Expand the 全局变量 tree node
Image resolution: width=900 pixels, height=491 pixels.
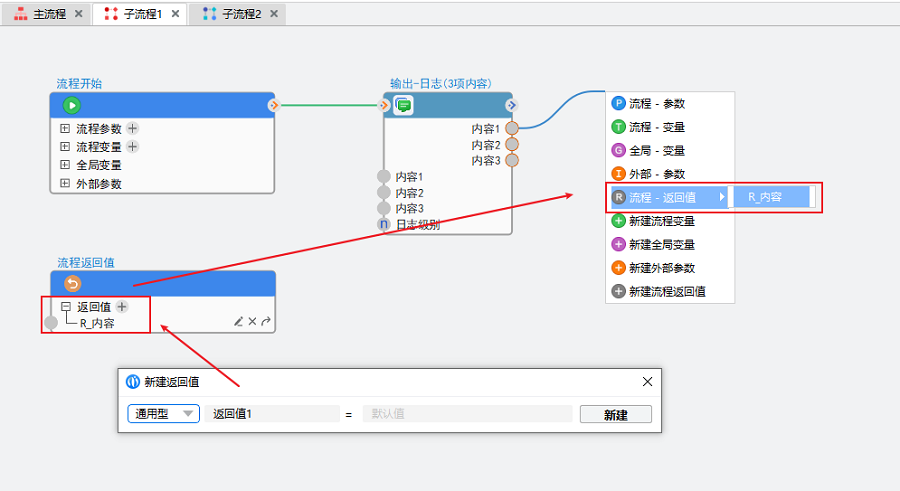65,165
